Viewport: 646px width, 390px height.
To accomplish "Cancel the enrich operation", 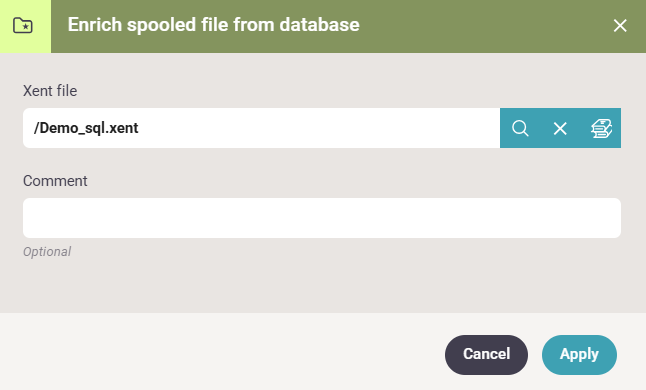I will [x=486, y=355].
